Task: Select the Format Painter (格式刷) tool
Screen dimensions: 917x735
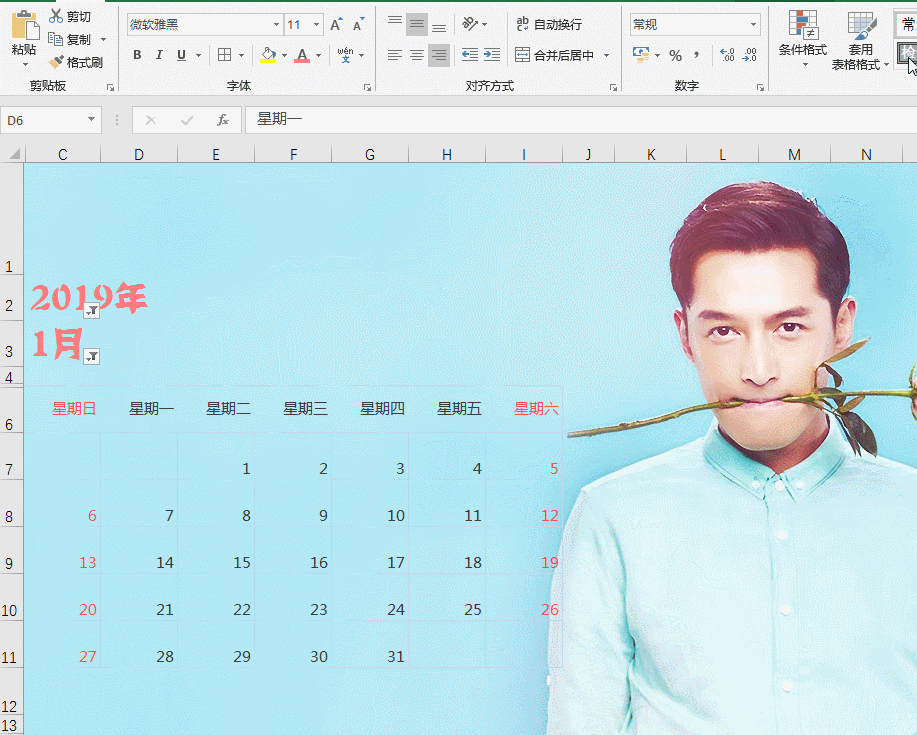Action: tap(75, 62)
